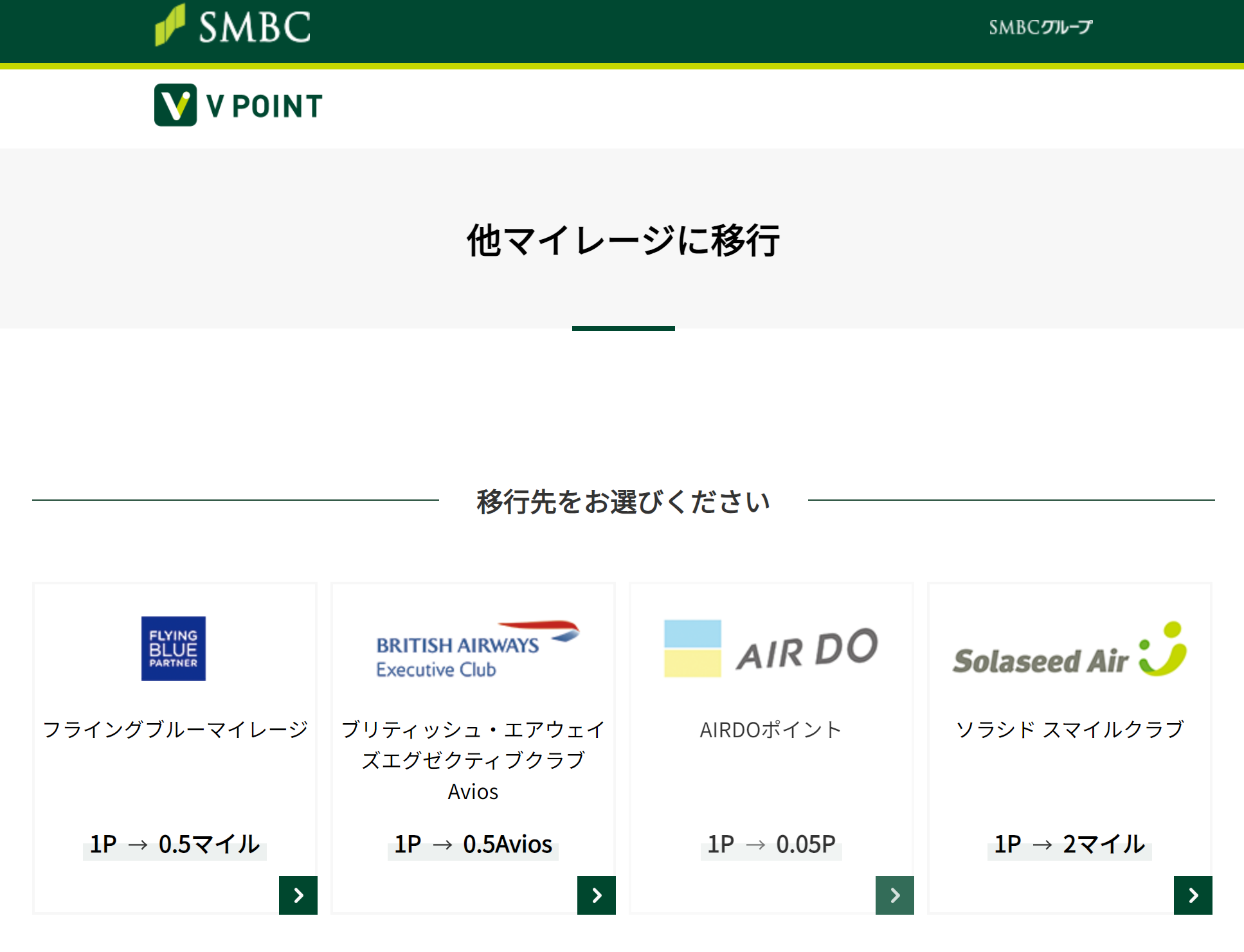Click the Flying Blue Partner logo

174,648
